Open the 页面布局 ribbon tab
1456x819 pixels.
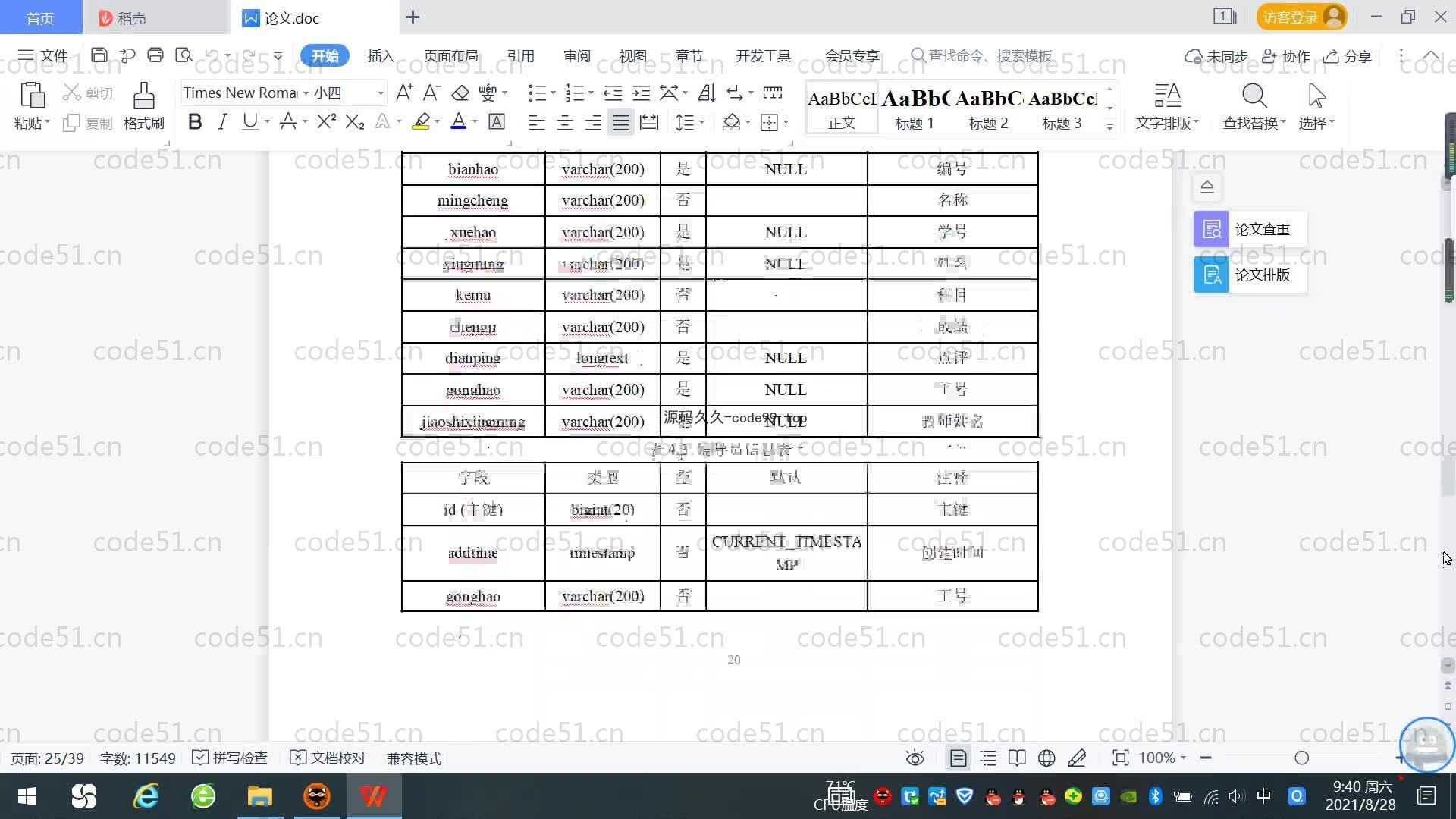pos(450,55)
